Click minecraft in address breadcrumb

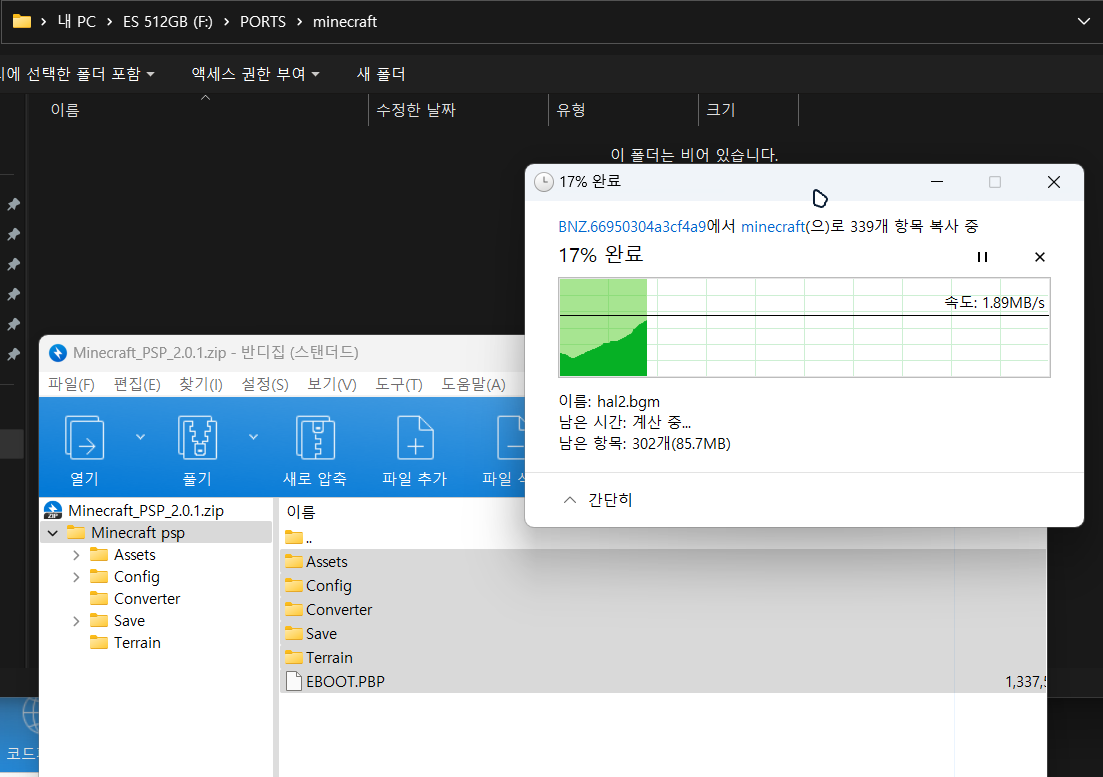tap(345, 22)
